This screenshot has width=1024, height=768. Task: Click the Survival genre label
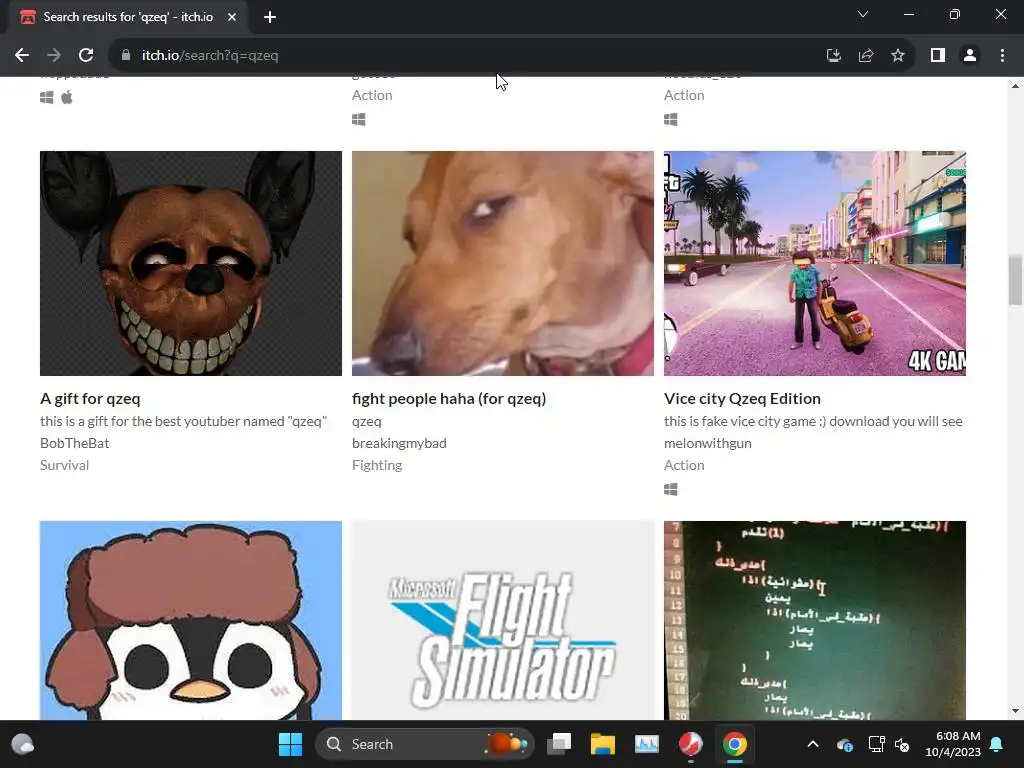click(x=64, y=465)
